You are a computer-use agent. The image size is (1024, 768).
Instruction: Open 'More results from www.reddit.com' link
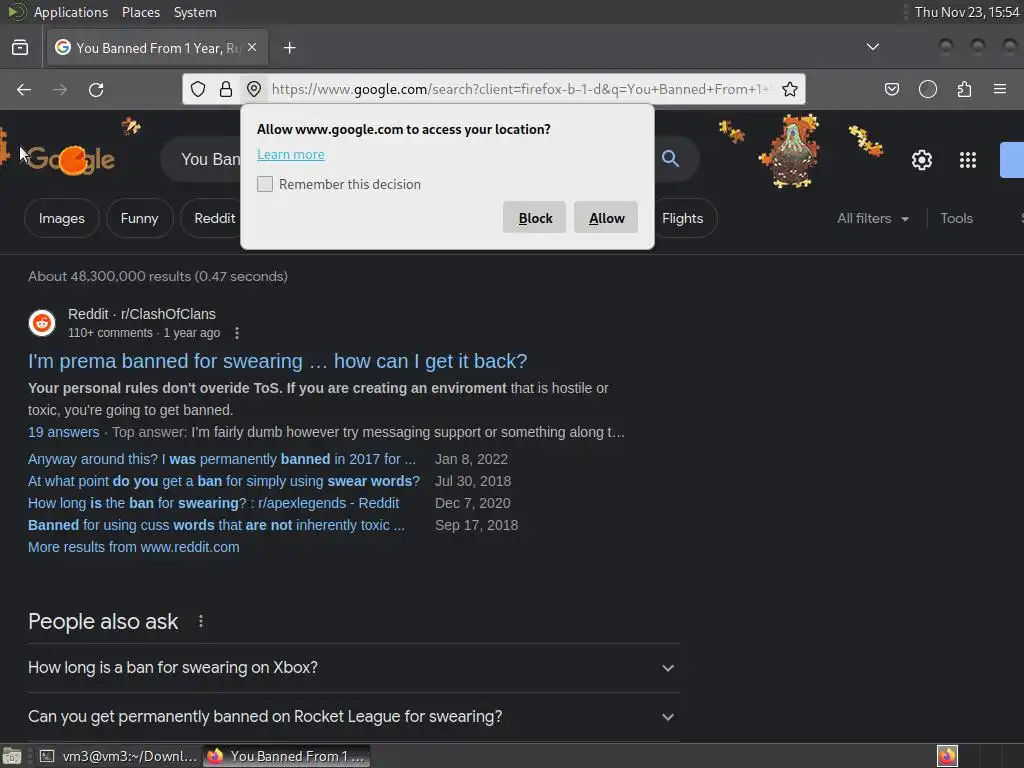(x=134, y=547)
